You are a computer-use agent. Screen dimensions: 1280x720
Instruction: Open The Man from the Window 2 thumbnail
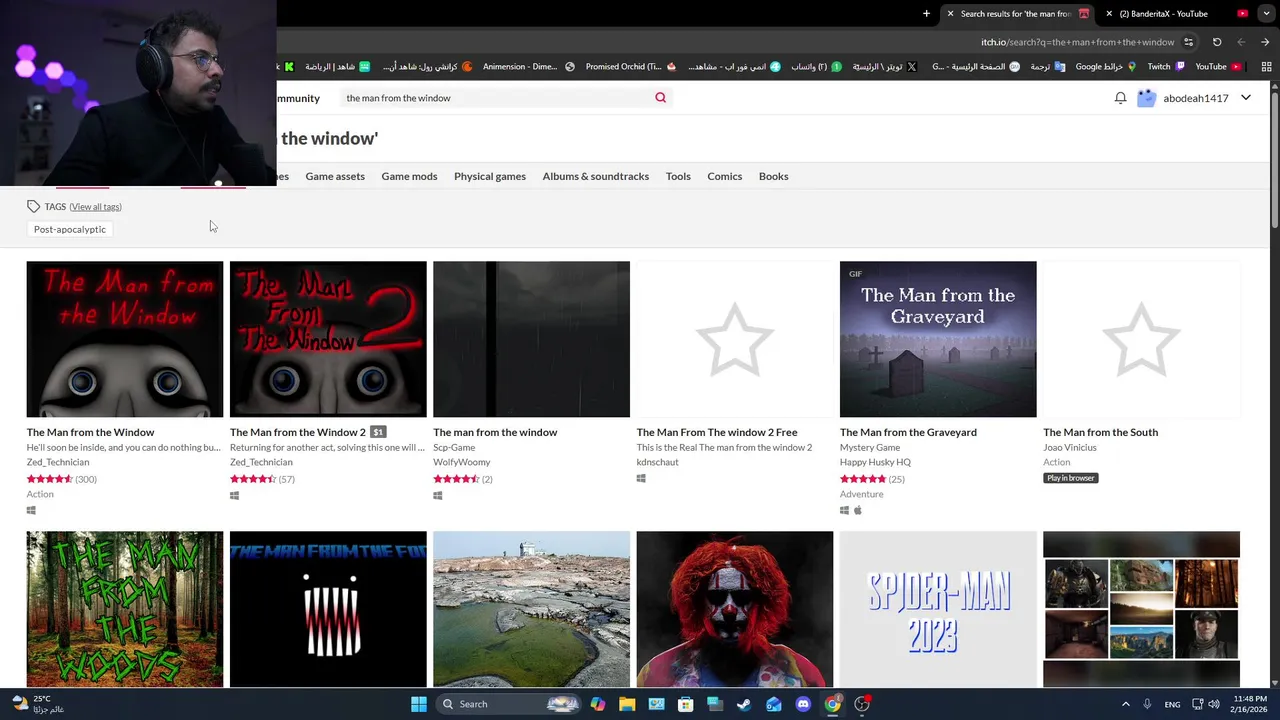pos(328,339)
